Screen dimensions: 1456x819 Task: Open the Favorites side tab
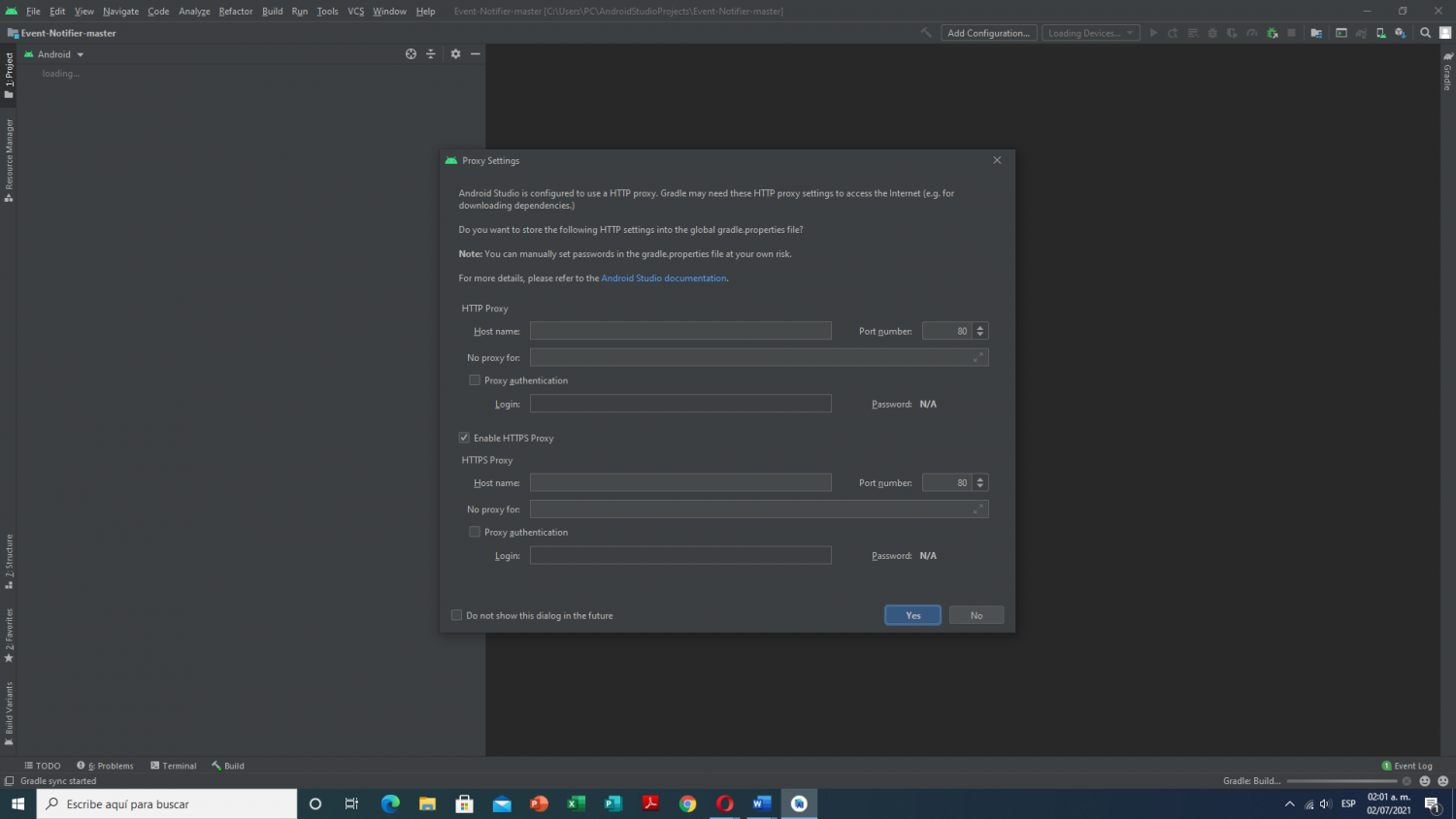(x=9, y=636)
